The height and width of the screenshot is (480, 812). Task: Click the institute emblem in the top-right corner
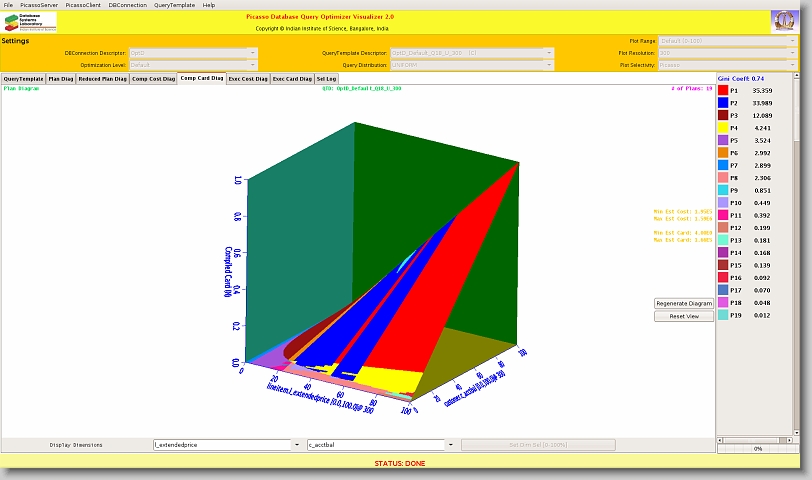pos(785,22)
